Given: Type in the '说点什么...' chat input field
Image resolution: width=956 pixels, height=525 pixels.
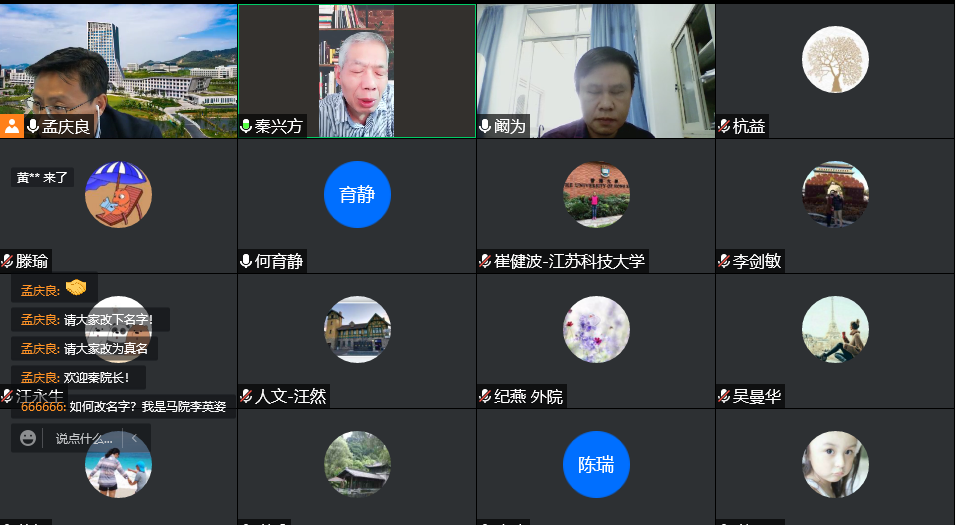Looking at the screenshot, I should pyautogui.click(x=84, y=438).
